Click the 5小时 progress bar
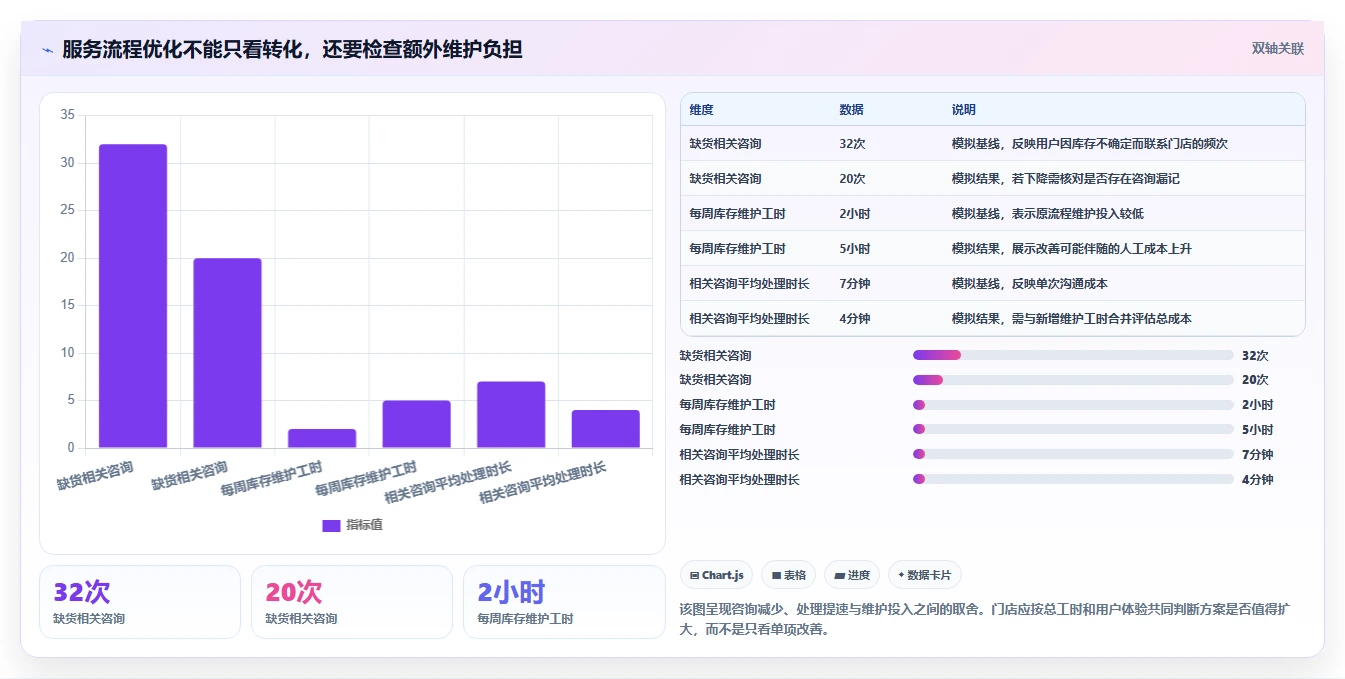This screenshot has height=679, width=1345. tap(1073, 430)
